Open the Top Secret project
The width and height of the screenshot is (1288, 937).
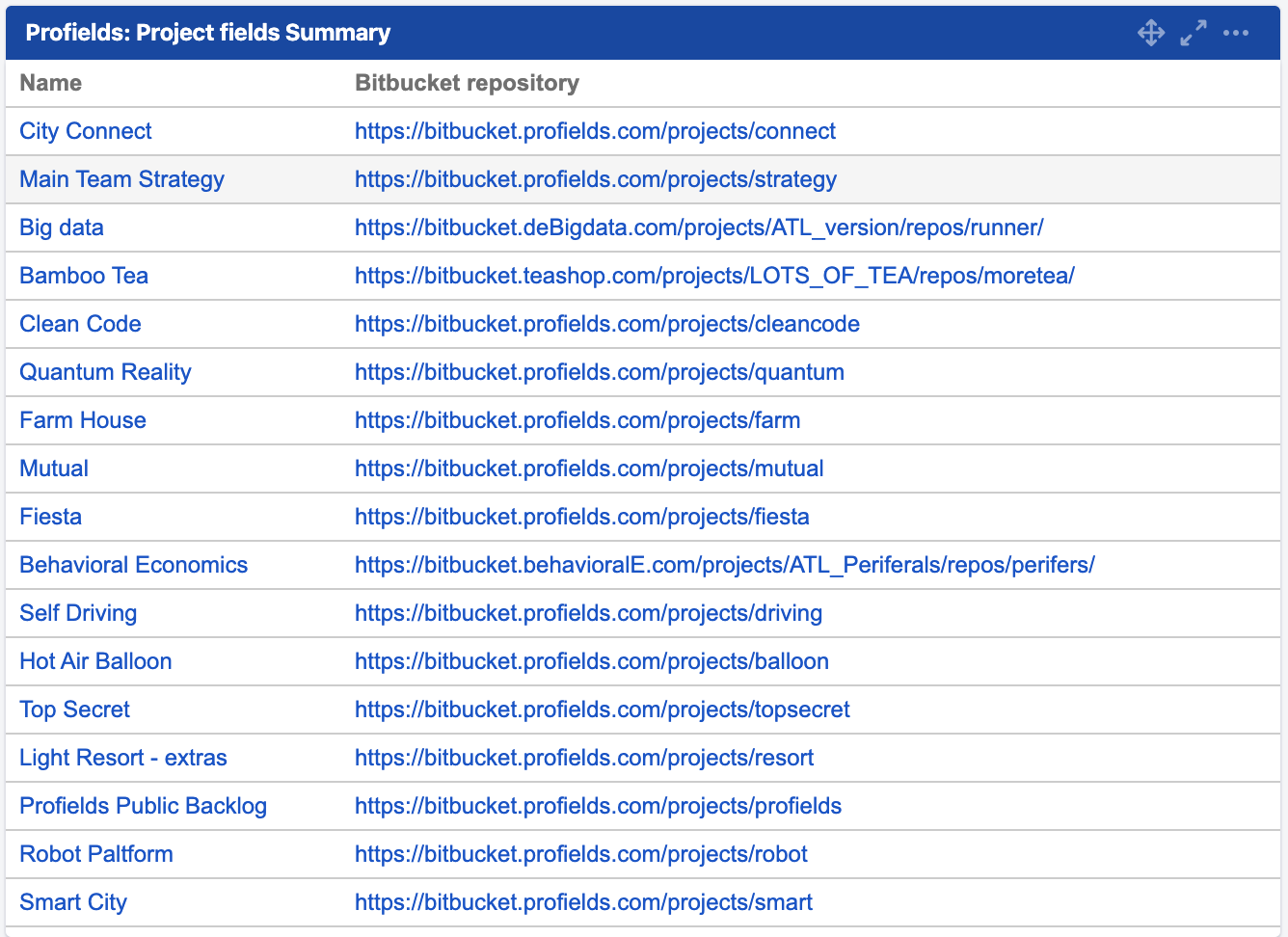(x=74, y=709)
